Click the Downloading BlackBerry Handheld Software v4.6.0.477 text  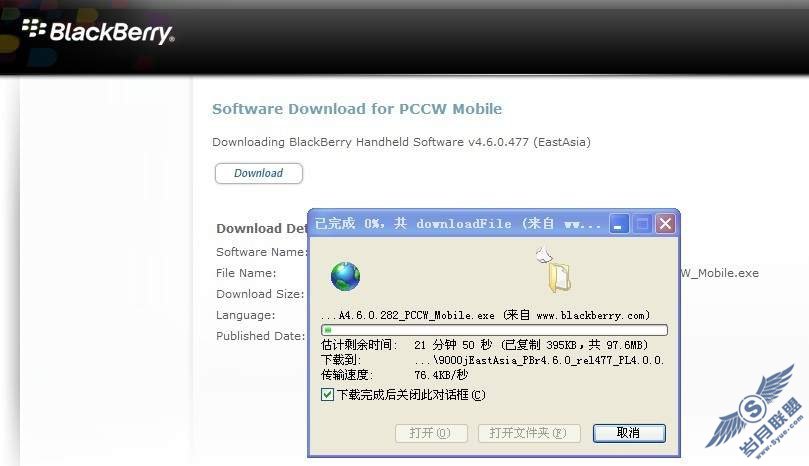(x=401, y=142)
